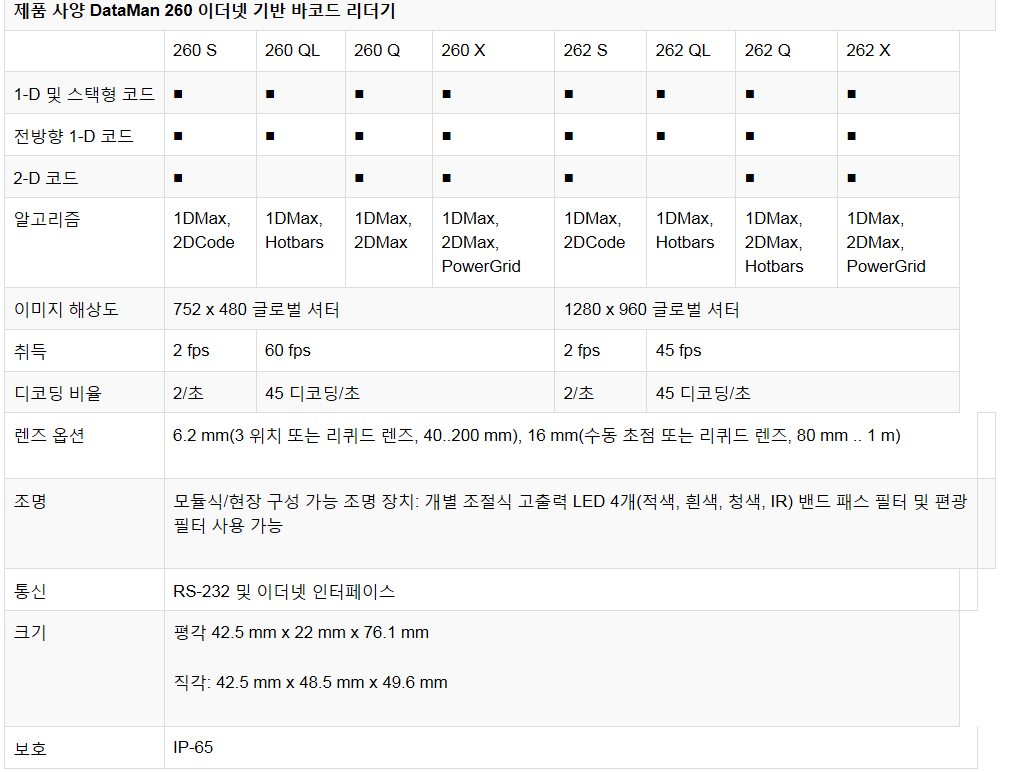Click the 2-D 코드 square mark under 262 X
1035x772 pixels.
[x=852, y=178]
